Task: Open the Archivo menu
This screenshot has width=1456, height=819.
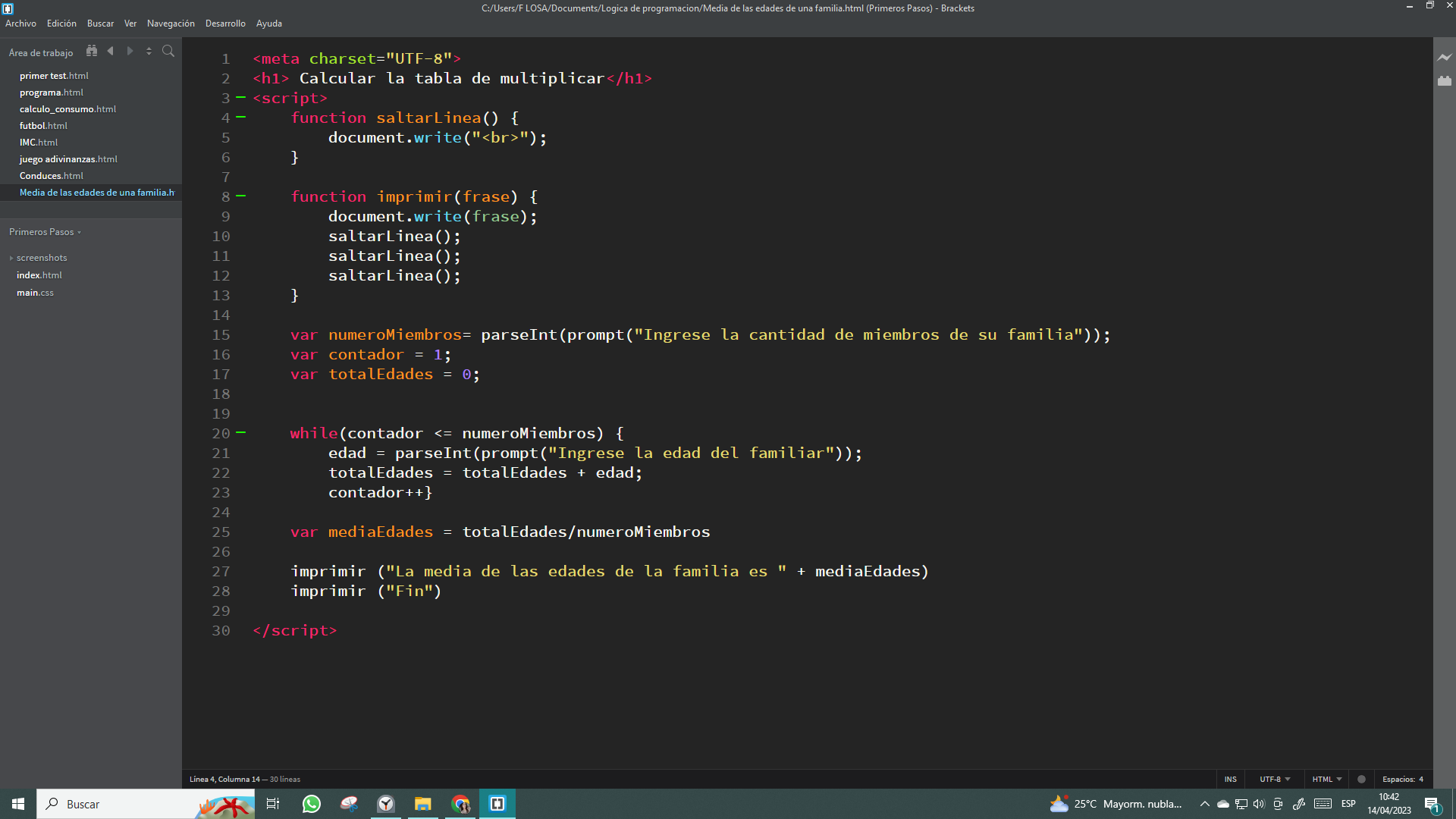Action: 20,24
